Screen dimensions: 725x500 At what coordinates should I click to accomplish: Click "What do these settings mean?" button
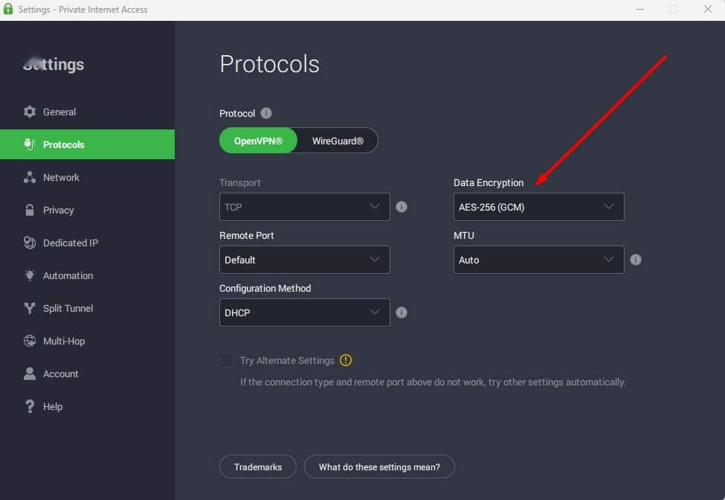tap(380, 467)
